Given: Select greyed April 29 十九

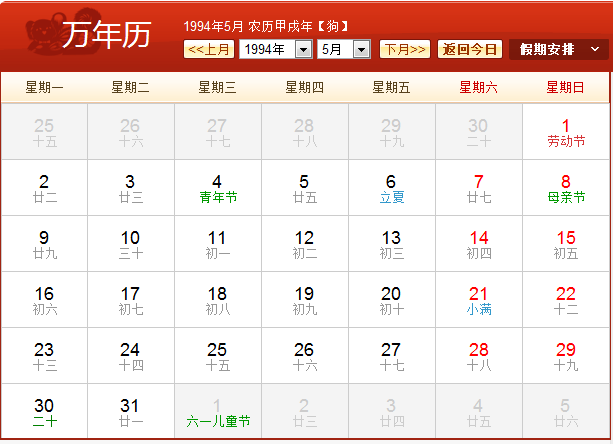Looking at the screenshot, I should click(x=392, y=132).
